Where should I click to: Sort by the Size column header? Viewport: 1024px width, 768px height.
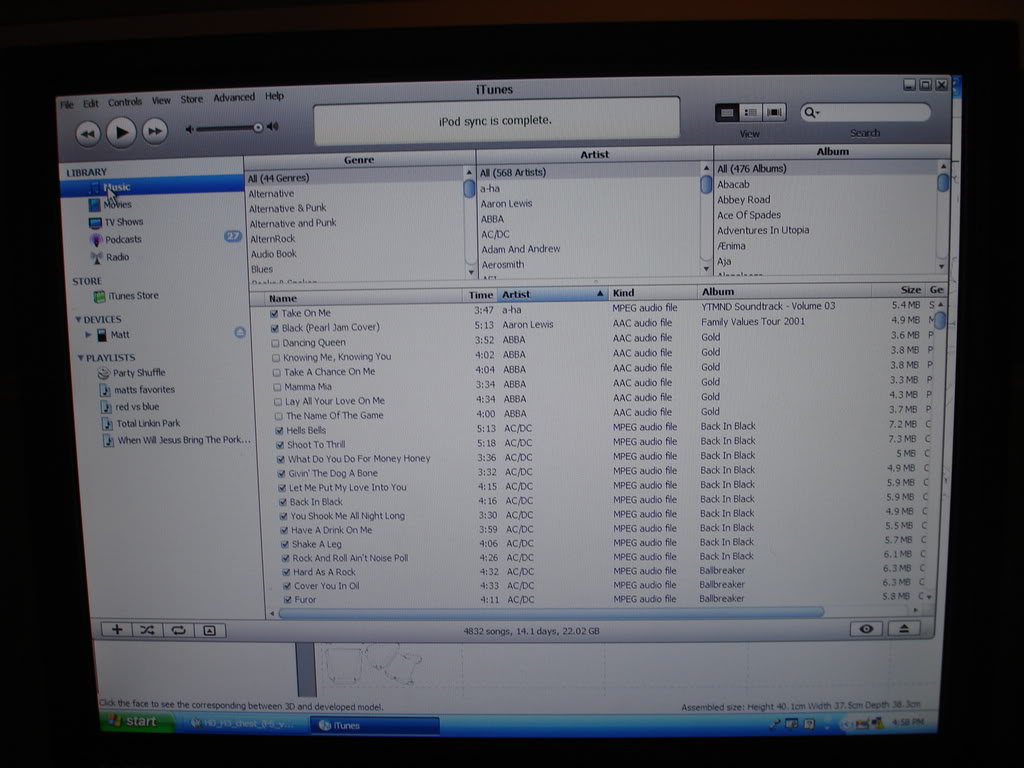tap(899, 290)
